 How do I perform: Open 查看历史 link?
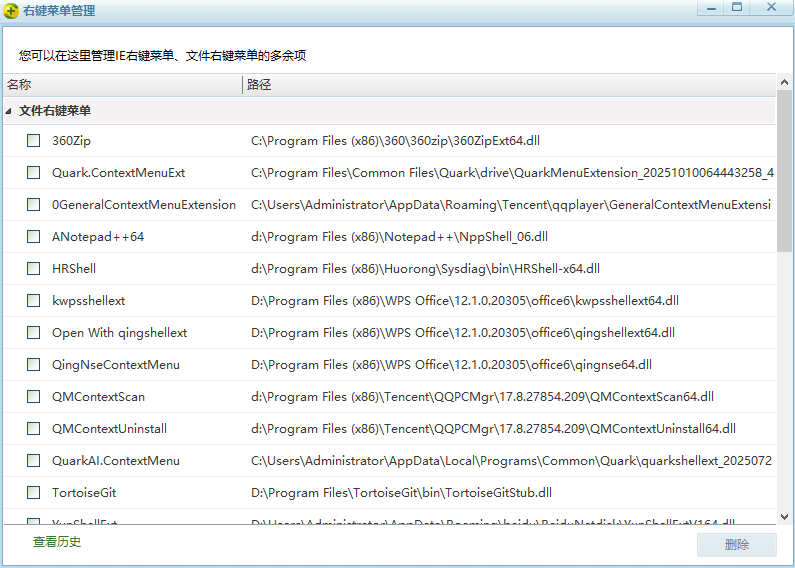point(57,542)
